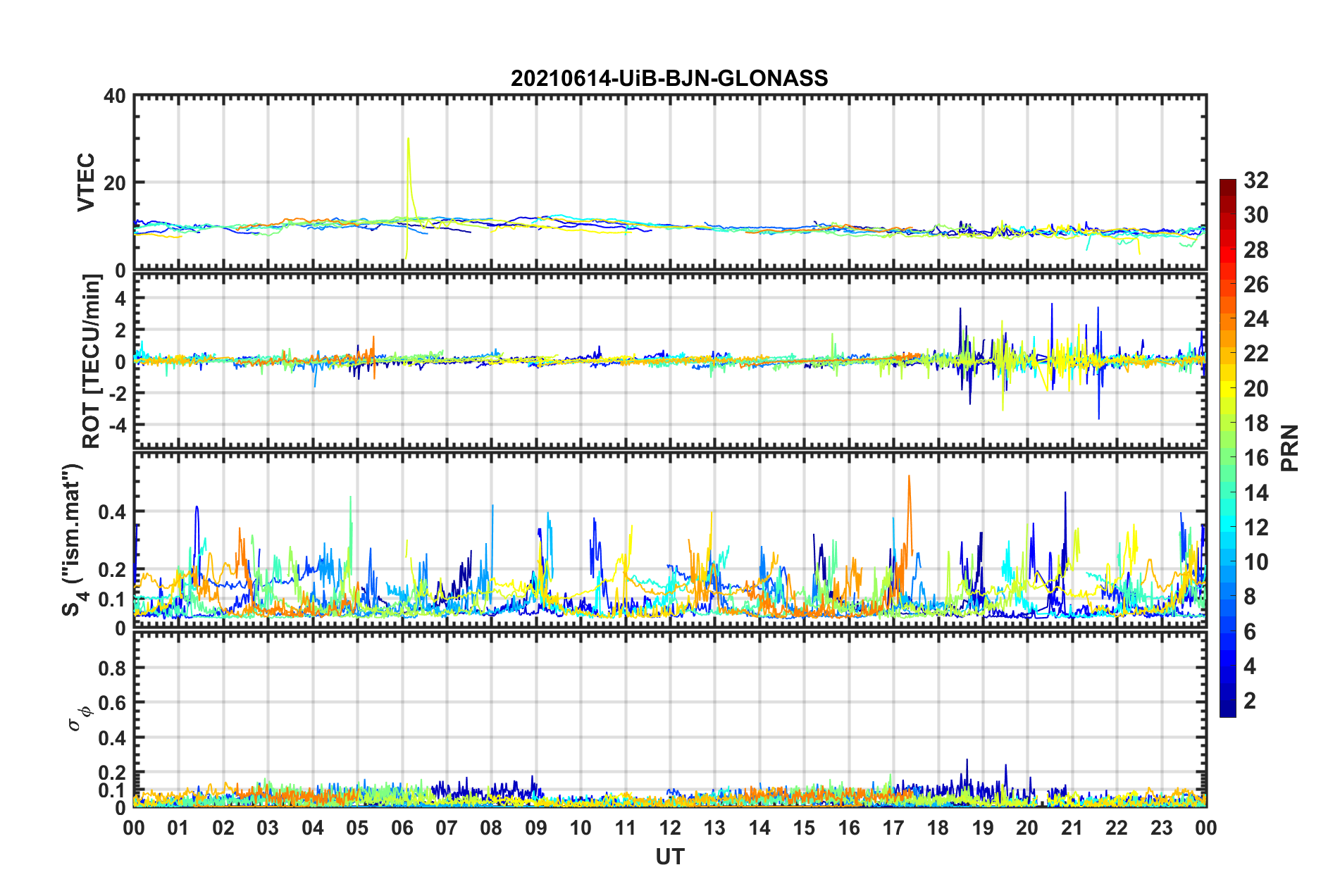The height and width of the screenshot is (896, 1340).
Task: Click hour label 13 on the UT axis
Action: coord(714,828)
